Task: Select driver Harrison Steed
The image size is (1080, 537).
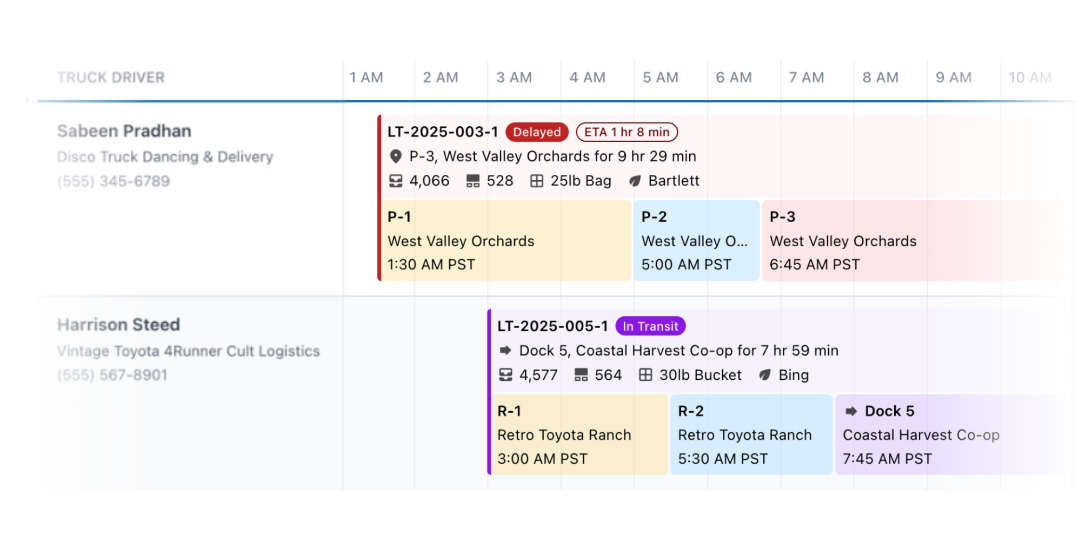Action: tap(118, 325)
